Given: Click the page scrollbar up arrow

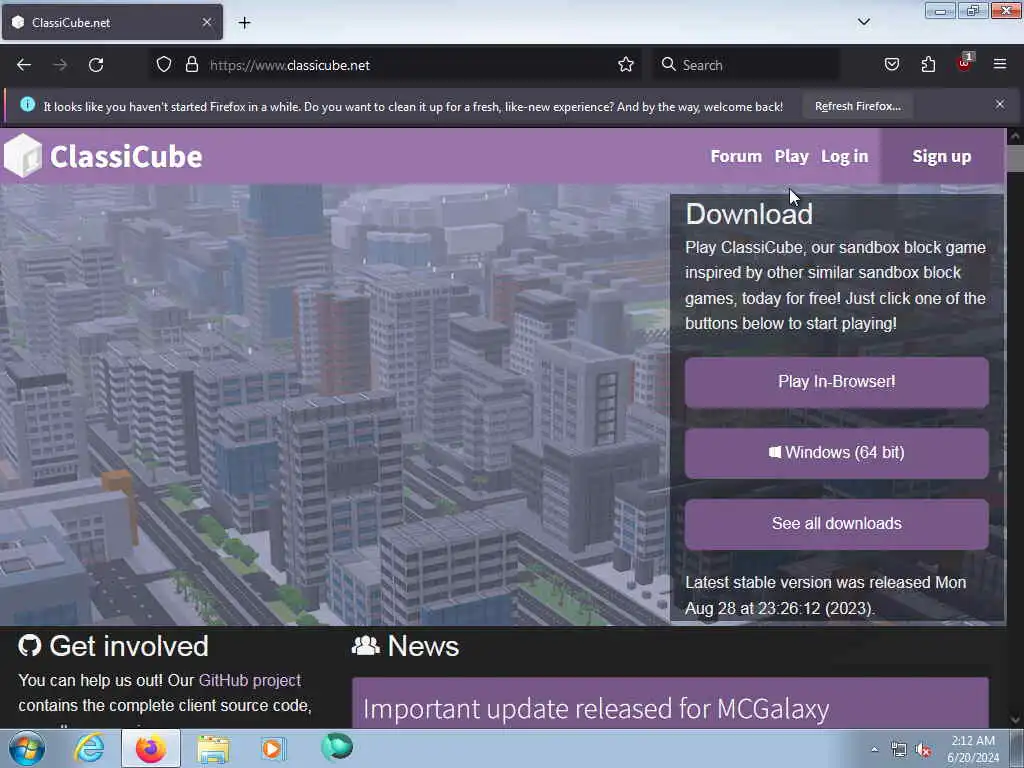Looking at the screenshot, I should click(1015, 136).
